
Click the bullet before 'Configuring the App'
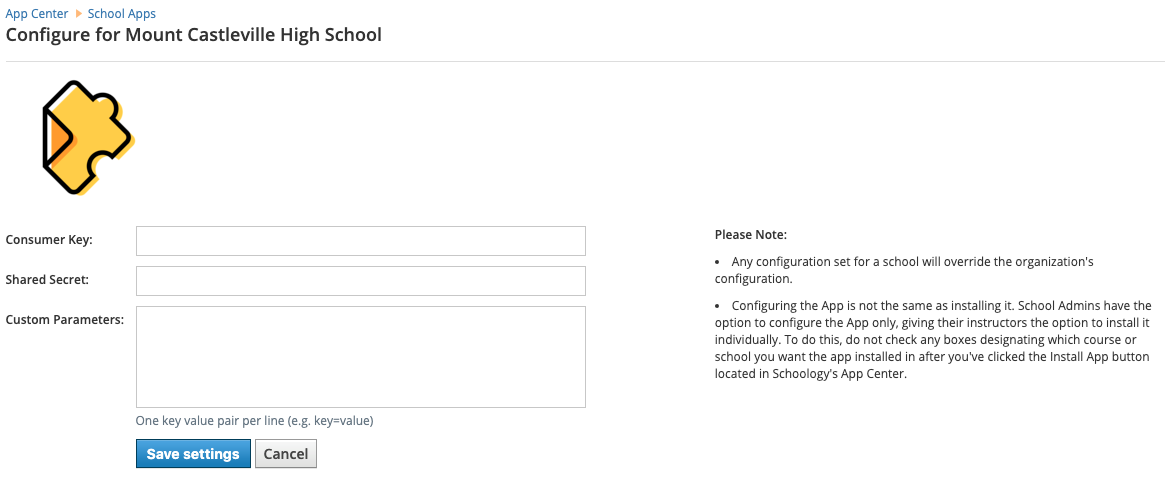[719, 306]
